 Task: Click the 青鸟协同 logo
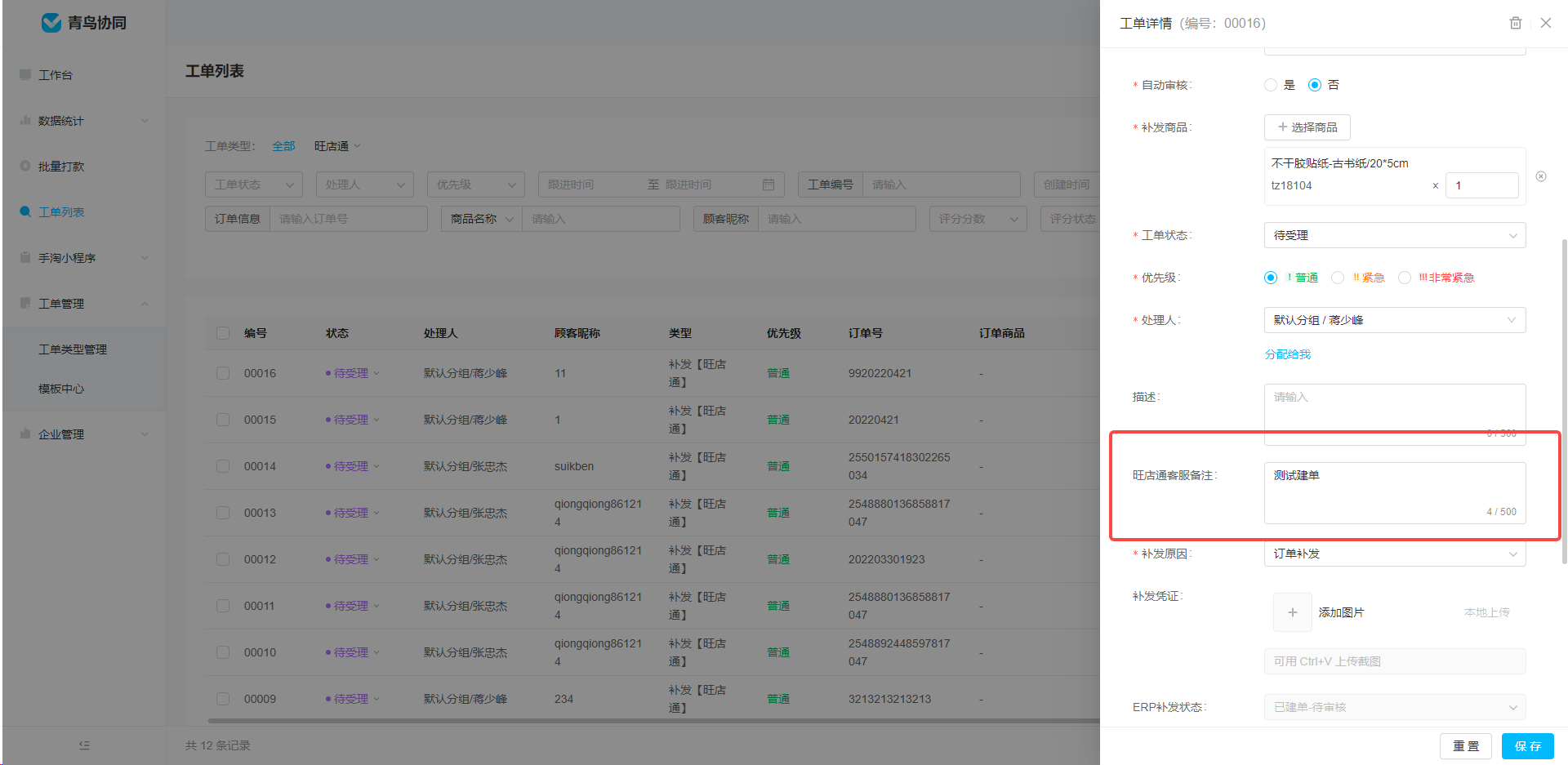coord(84,23)
